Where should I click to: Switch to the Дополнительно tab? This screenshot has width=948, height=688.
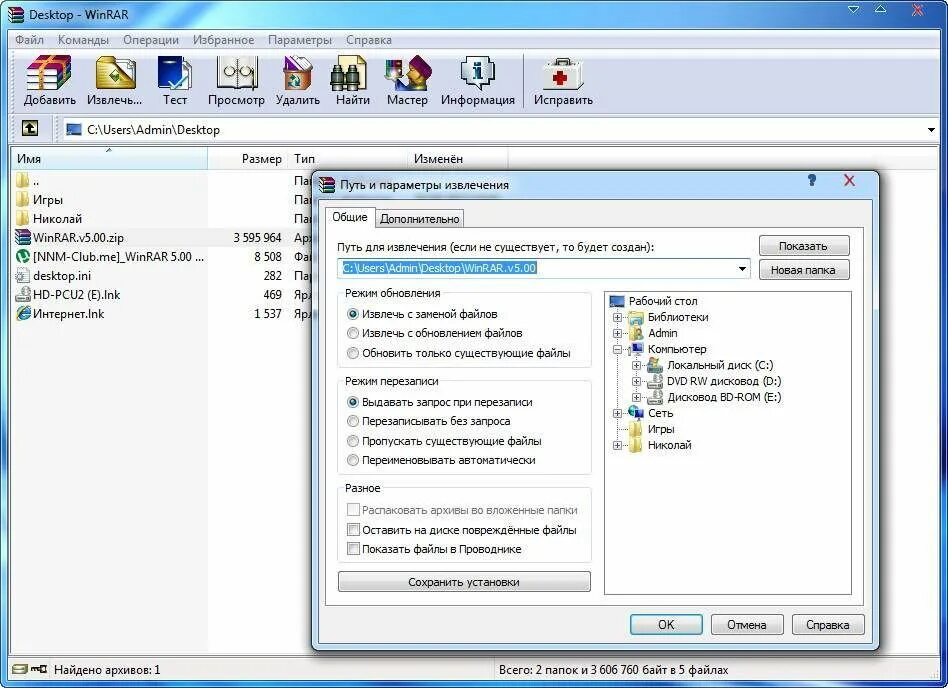pyautogui.click(x=420, y=219)
